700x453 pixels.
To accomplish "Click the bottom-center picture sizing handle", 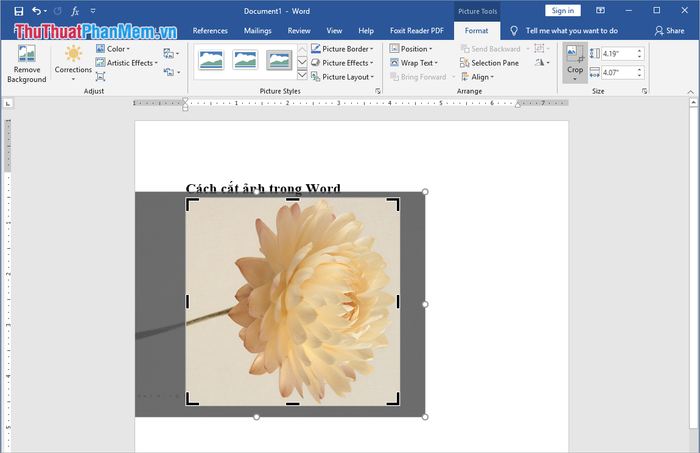I will point(256,417).
